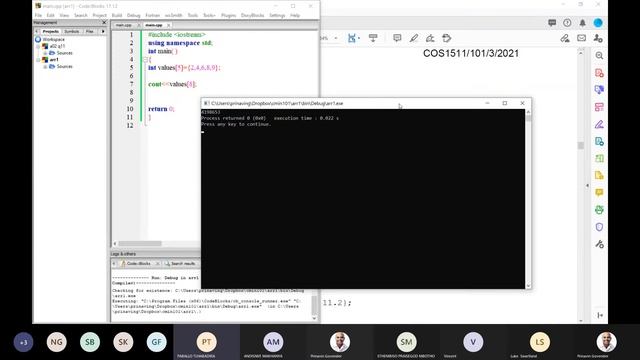Select the Sign document tool in Acrobat

click(x=430, y=38)
